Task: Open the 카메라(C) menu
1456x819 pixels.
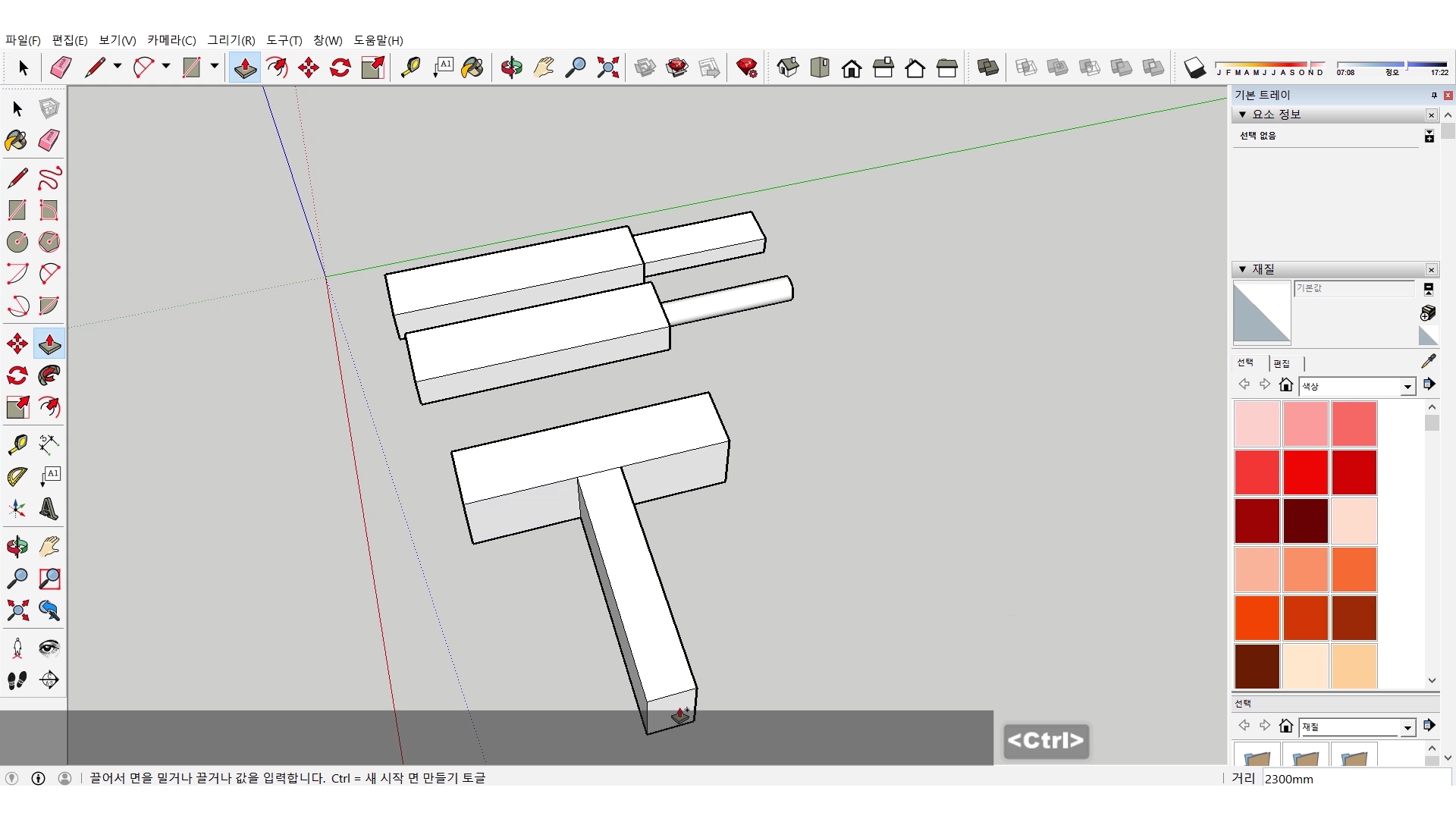Action: pyautogui.click(x=171, y=40)
